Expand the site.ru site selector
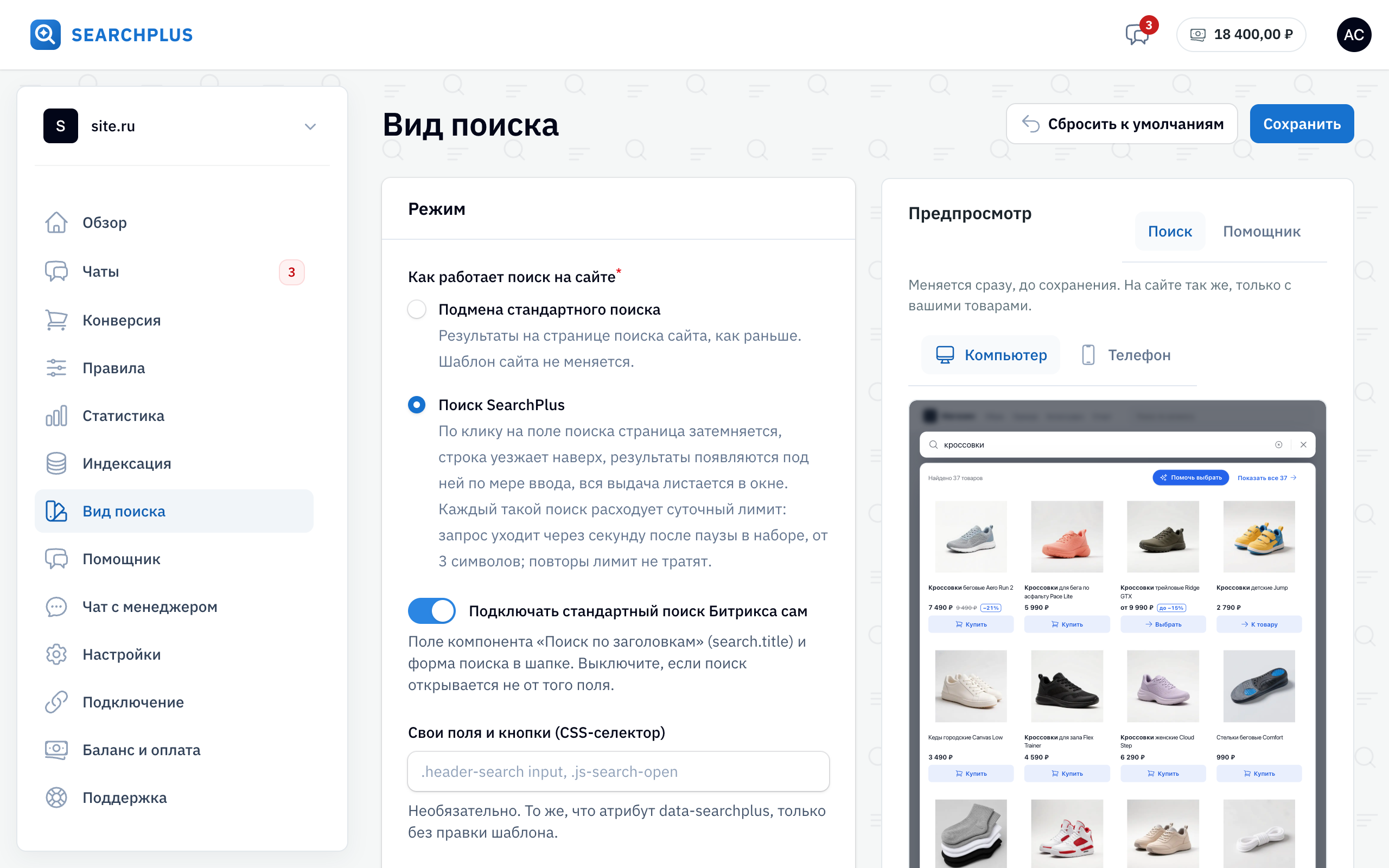This screenshot has width=1389, height=868. [182, 126]
